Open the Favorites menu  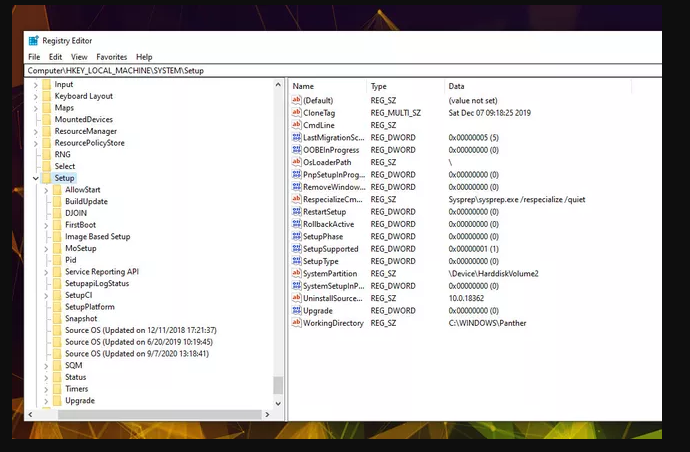pos(112,57)
